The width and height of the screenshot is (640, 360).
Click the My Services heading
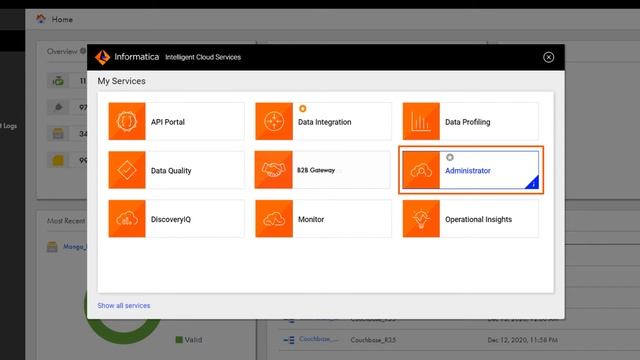[122, 81]
